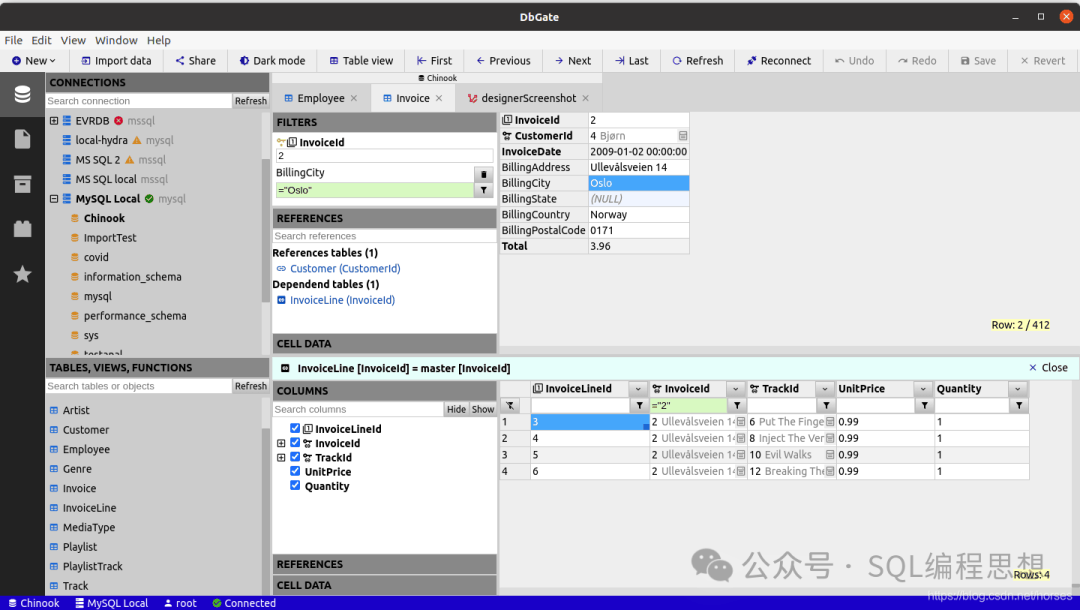Open the Customer (CustomerId) reference link
The height and width of the screenshot is (610, 1080).
coord(344,269)
